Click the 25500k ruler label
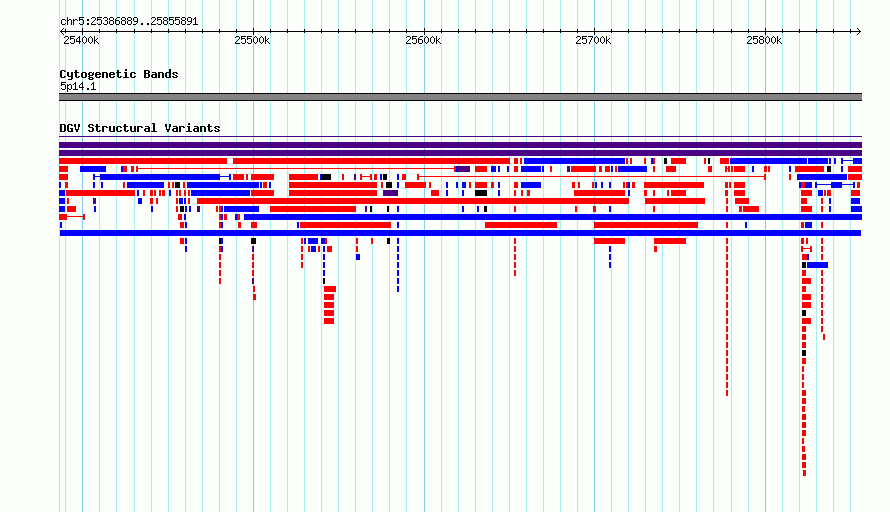890x512 pixels. [x=252, y=40]
